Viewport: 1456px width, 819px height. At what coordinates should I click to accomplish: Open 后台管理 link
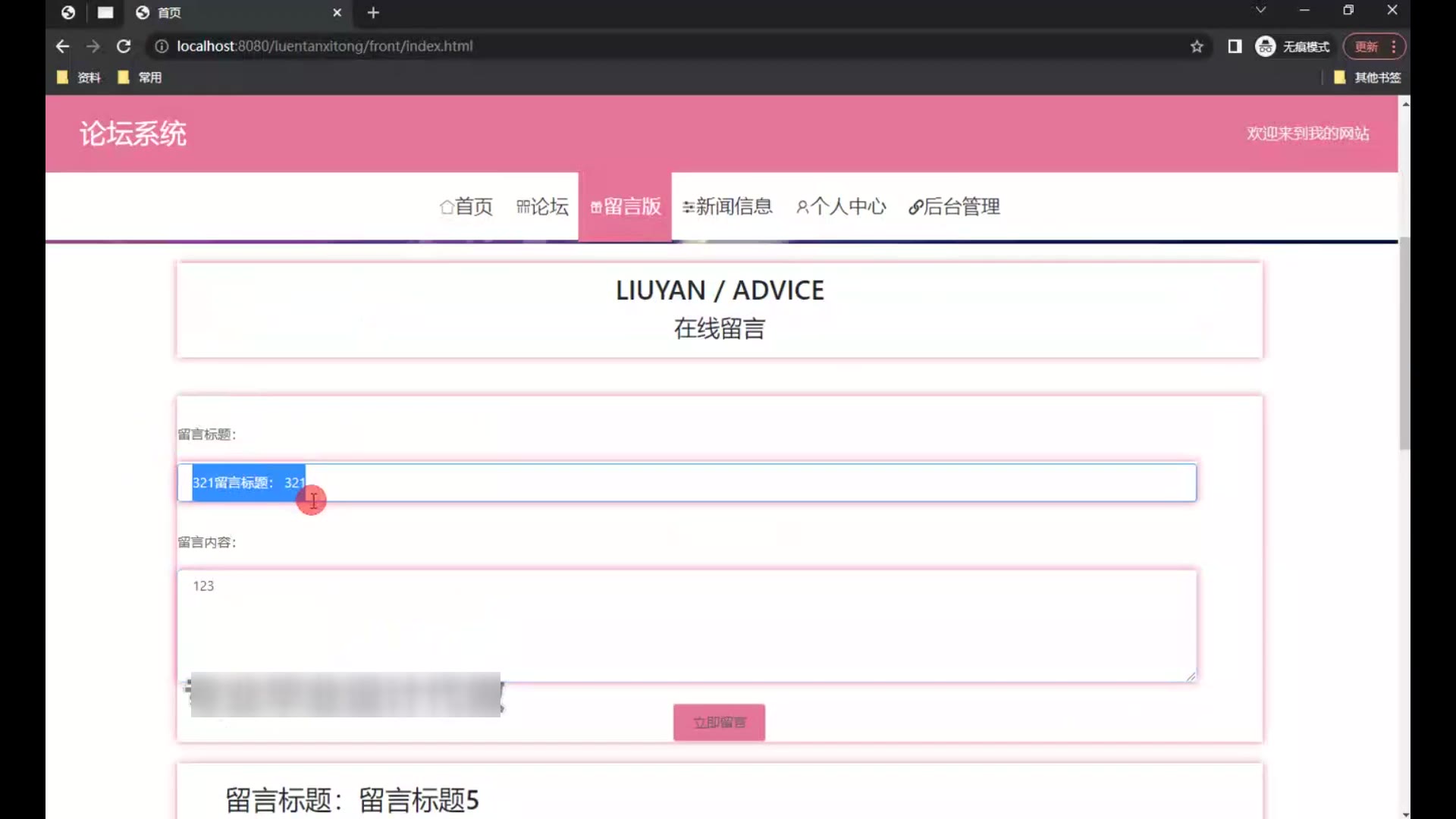(954, 206)
